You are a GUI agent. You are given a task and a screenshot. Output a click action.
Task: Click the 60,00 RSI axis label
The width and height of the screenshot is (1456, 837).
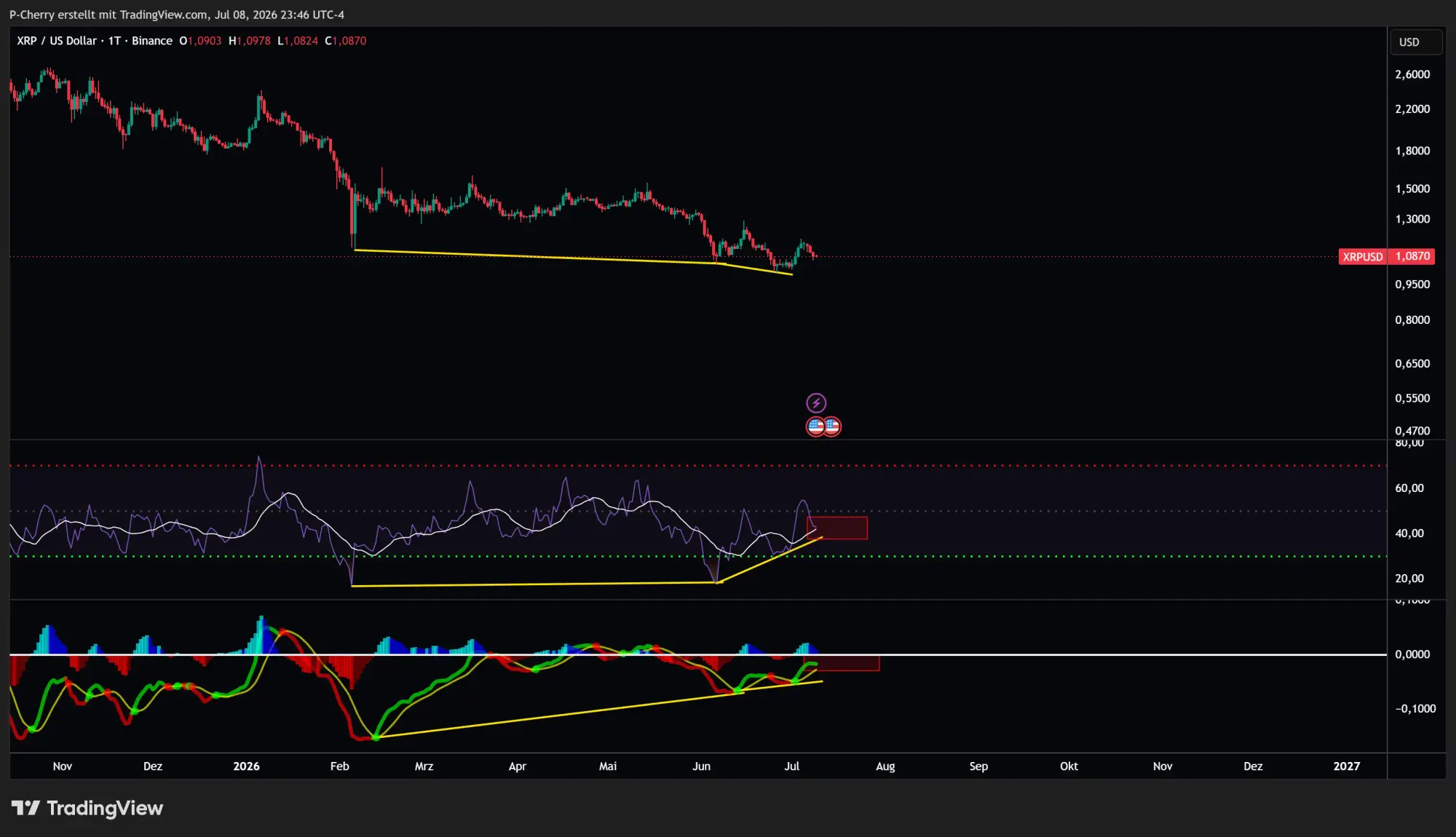[1409, 488]
